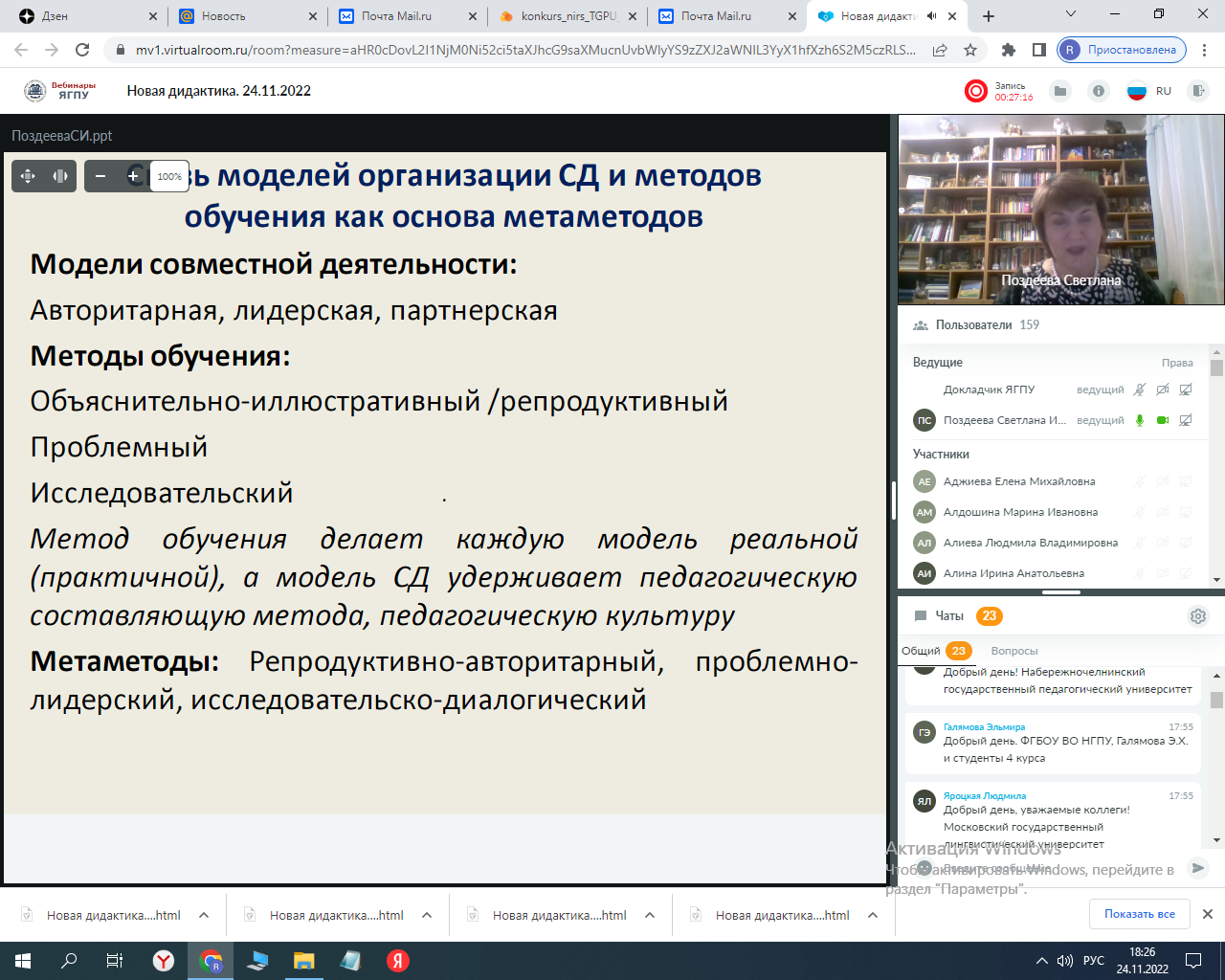Open Windows Start menu
This screenshot has height=980, width=1225.
click(x=23, y=961)
